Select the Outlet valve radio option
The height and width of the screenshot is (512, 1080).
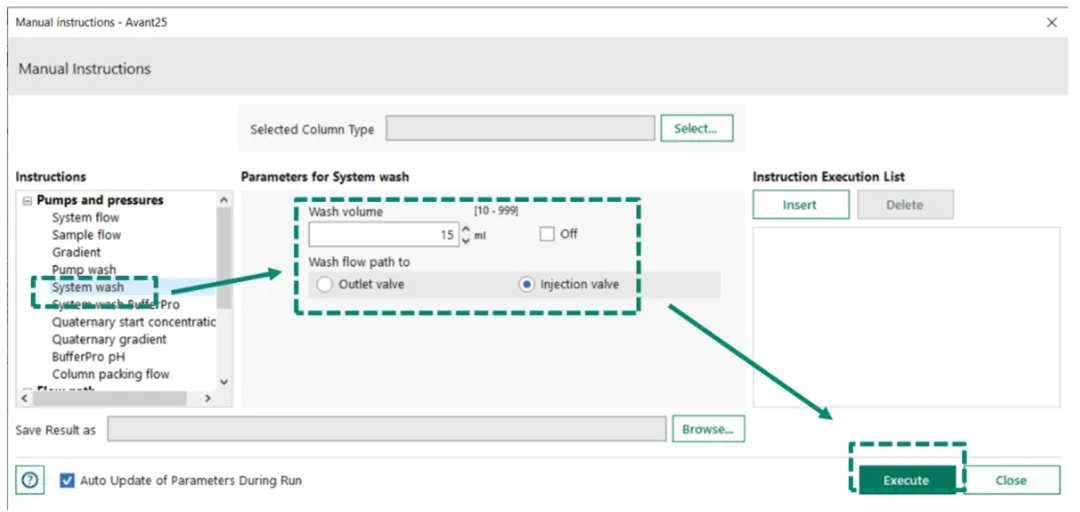point(324,284)
